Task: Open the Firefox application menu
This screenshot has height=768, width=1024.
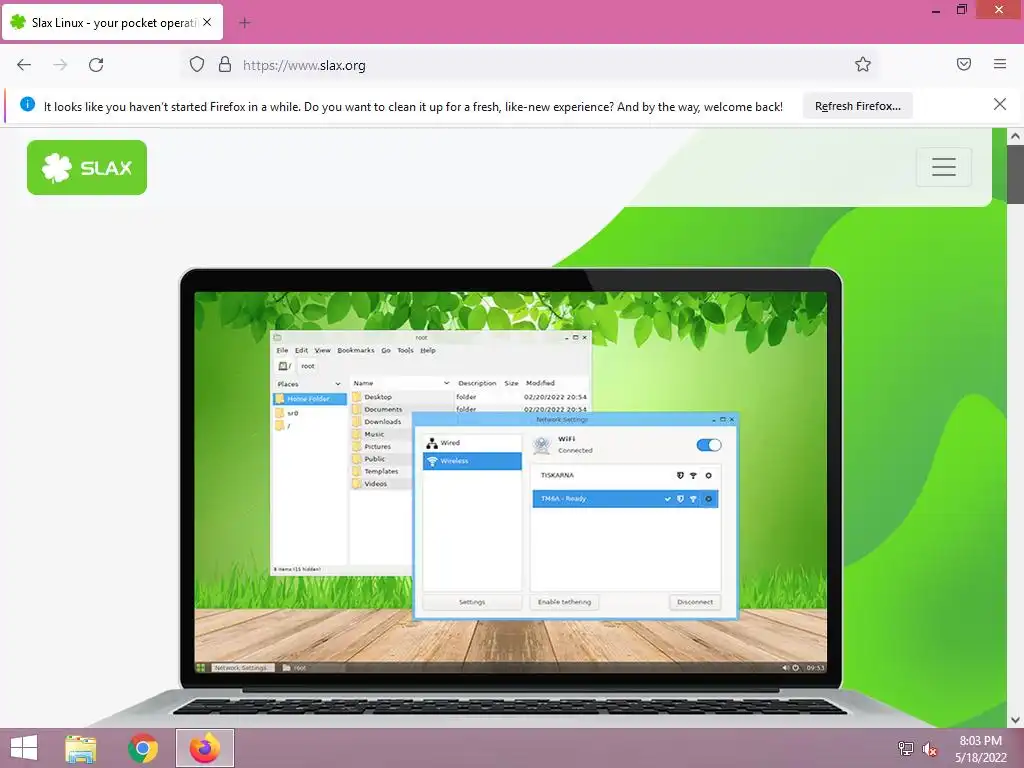Action: pyautogui.click(x=1000, y=64)
